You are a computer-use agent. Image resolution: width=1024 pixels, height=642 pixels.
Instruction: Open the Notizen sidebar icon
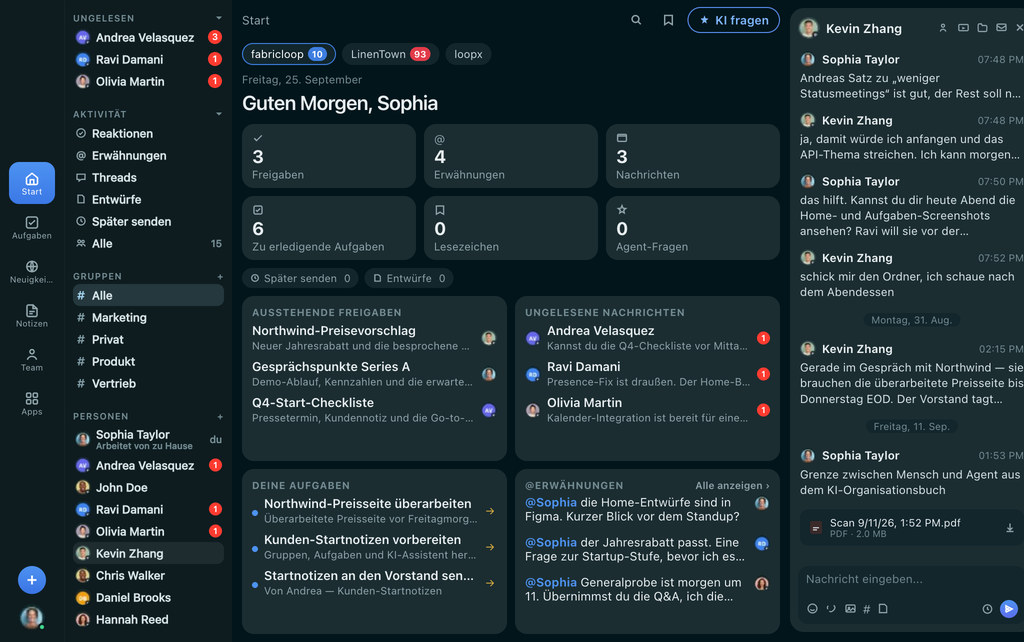[31, 315]
